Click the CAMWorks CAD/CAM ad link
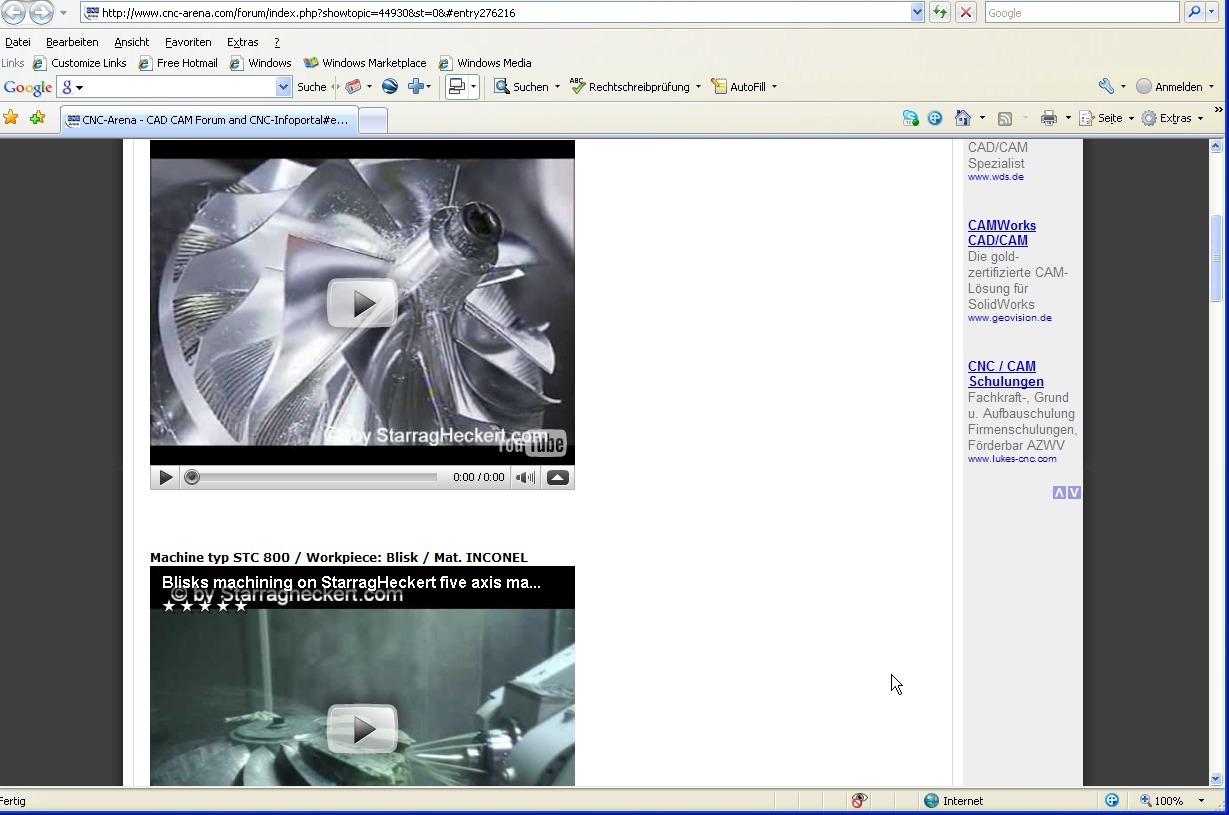The width and height of the screenshot is (1229, 815). coord(1002,233)
